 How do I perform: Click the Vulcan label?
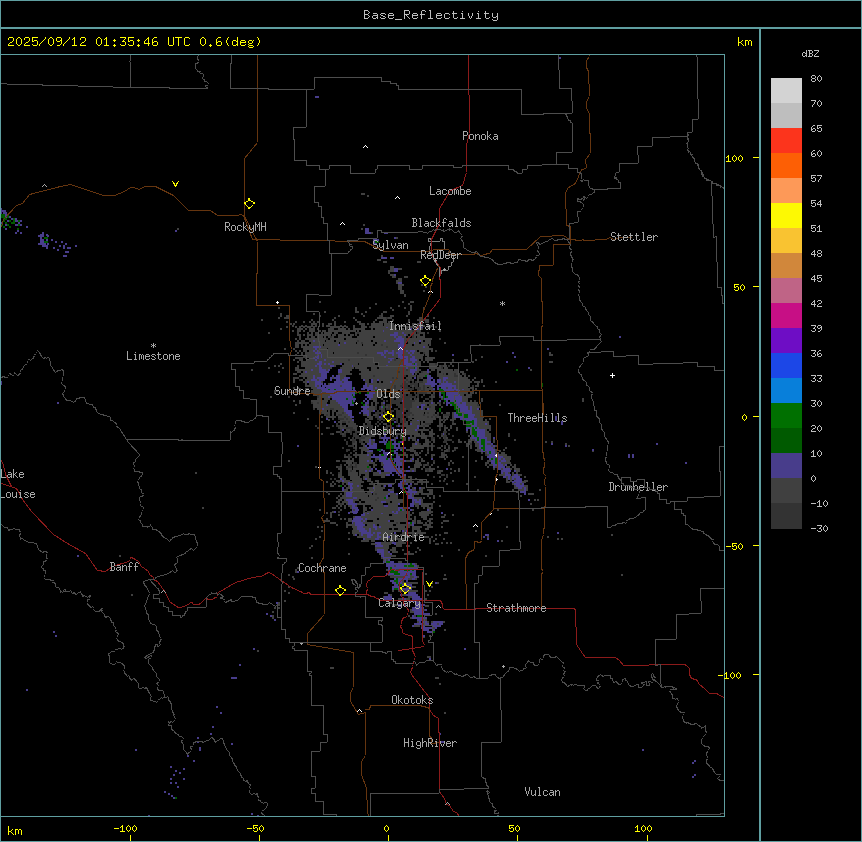pyautogui.click(x=542, y=792)
